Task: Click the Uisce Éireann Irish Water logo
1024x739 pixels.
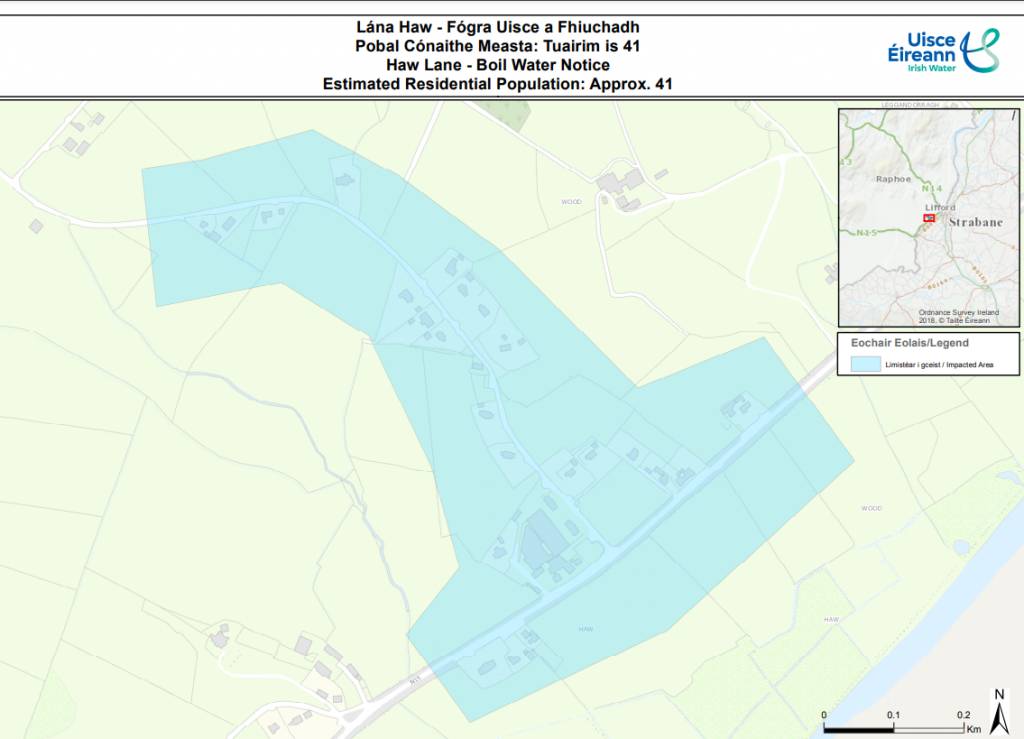Action: [x=942, y=50]
